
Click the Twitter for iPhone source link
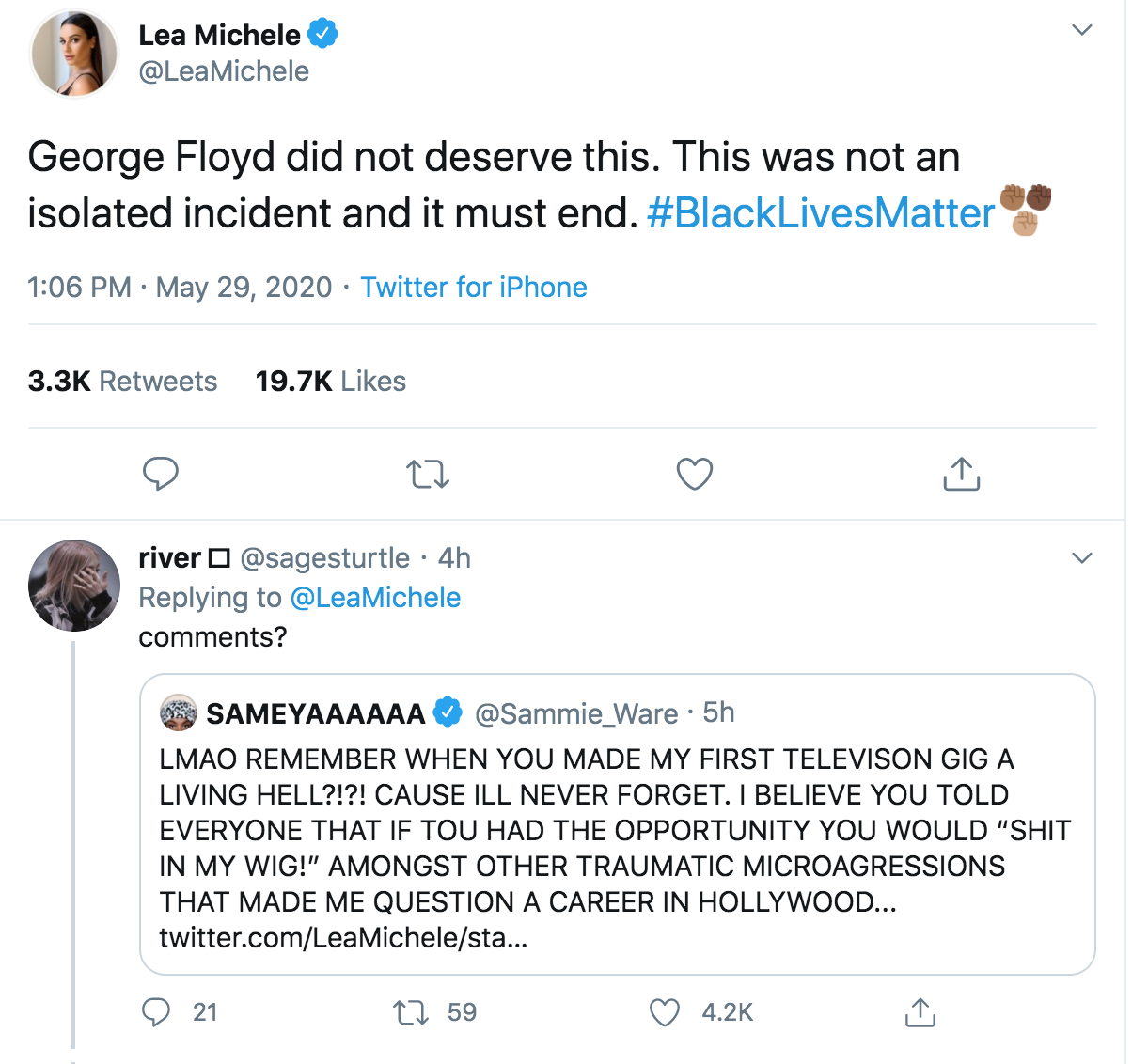click(x=474, y=287)
